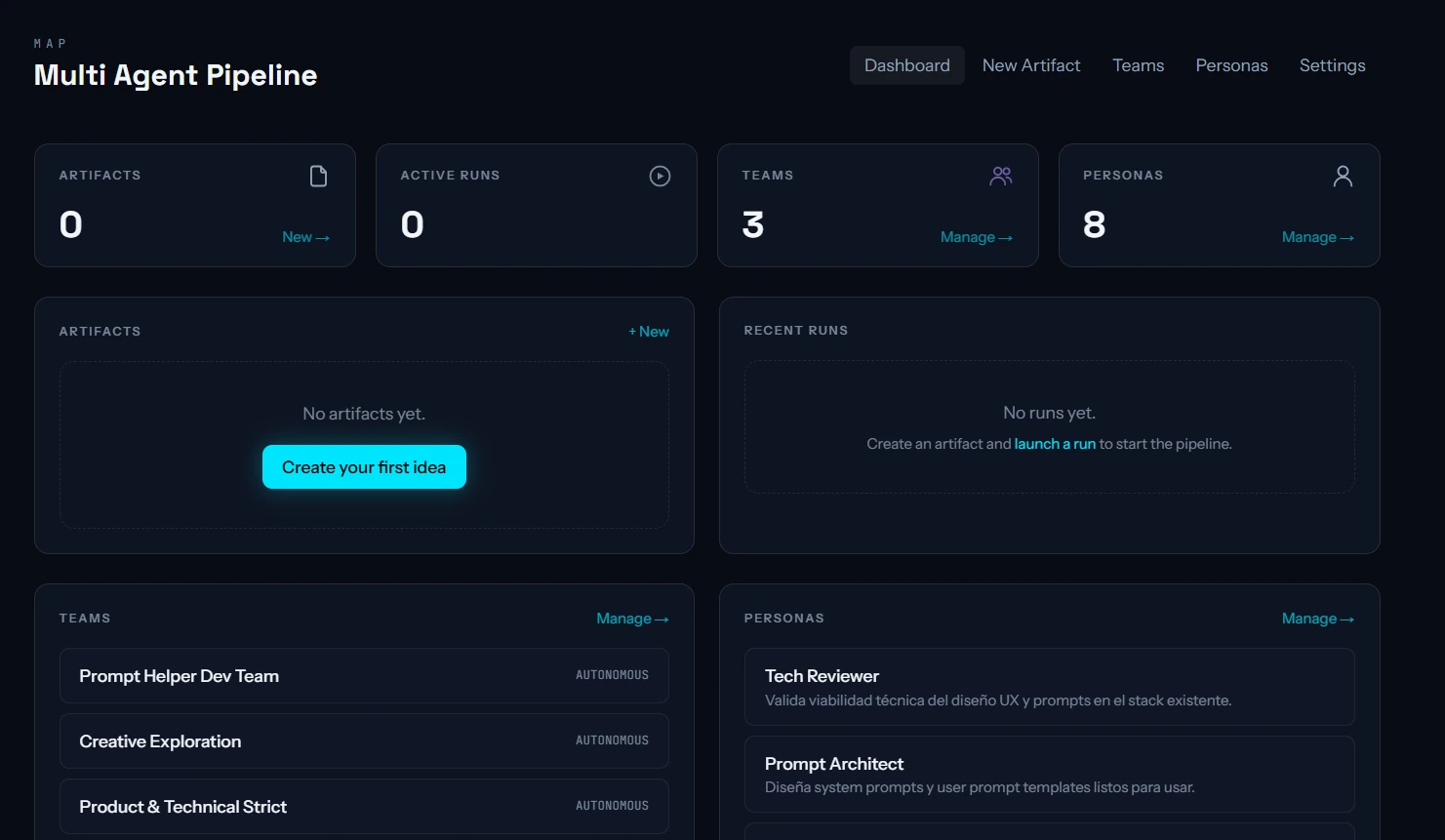
Task: Click the play circle icon in Active Runs
Action: click(660, 176)
